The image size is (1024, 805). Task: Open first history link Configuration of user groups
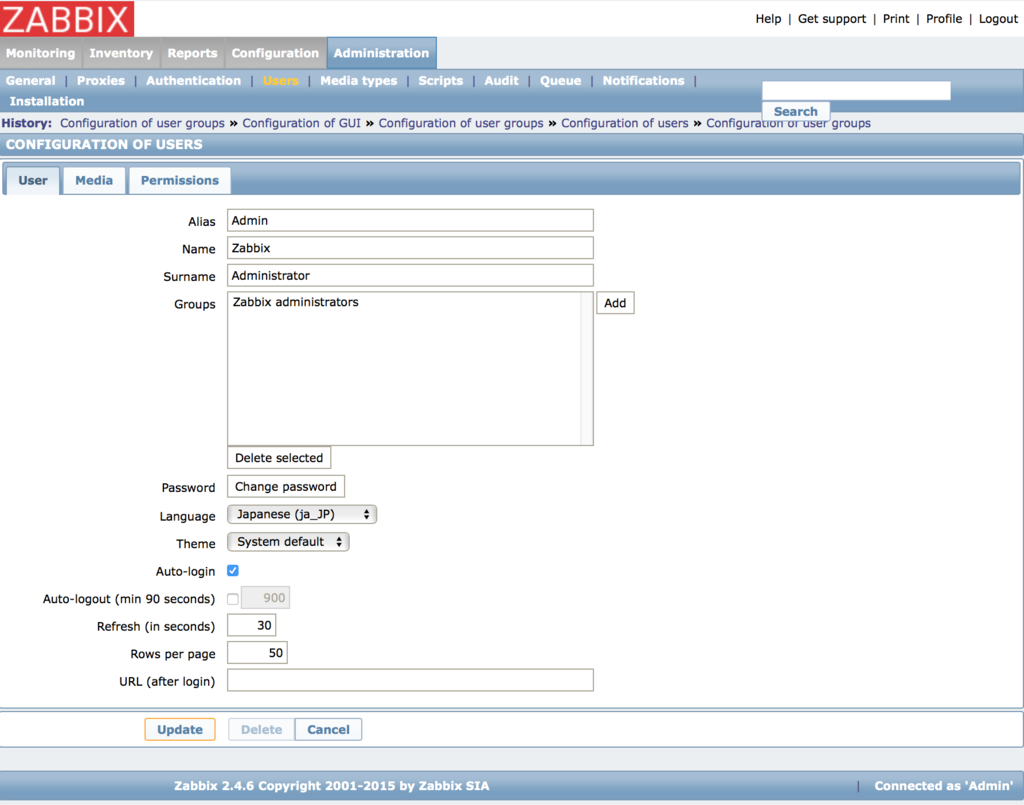pyautogui.click(x=142, y=123)
